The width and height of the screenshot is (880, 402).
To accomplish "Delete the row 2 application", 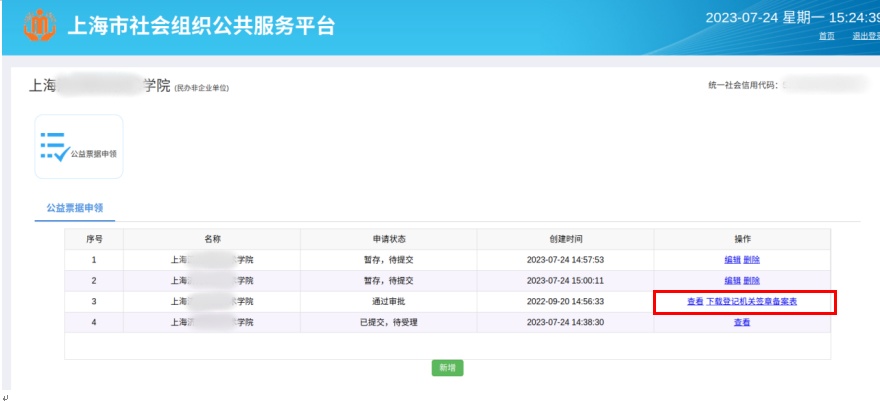I will pos(751,281).
